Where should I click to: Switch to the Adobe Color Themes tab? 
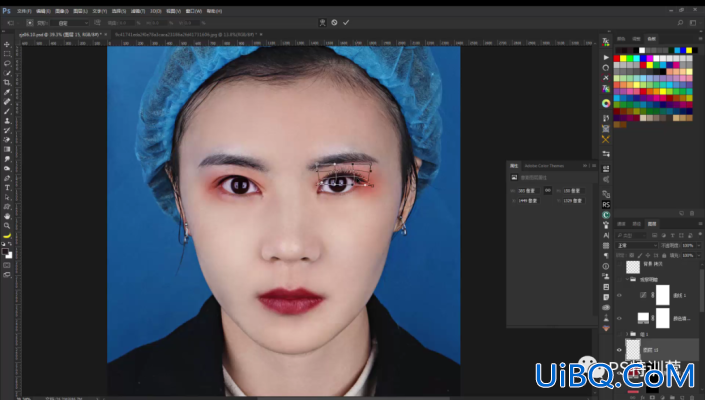[544, 166]
